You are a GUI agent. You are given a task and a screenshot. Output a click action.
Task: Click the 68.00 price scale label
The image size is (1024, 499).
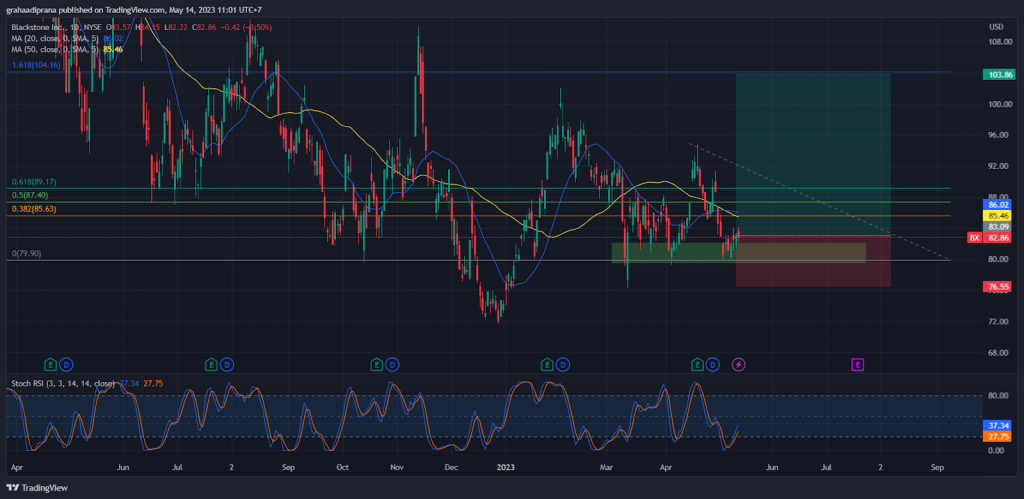[x=999, y=353]
